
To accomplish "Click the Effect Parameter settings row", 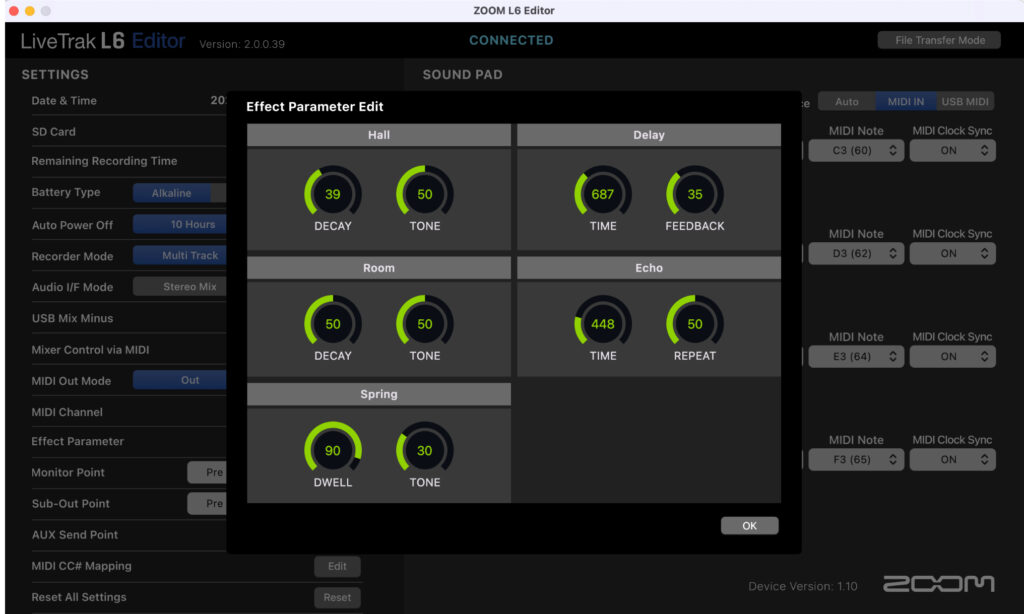I will click(x=129, y=442).
